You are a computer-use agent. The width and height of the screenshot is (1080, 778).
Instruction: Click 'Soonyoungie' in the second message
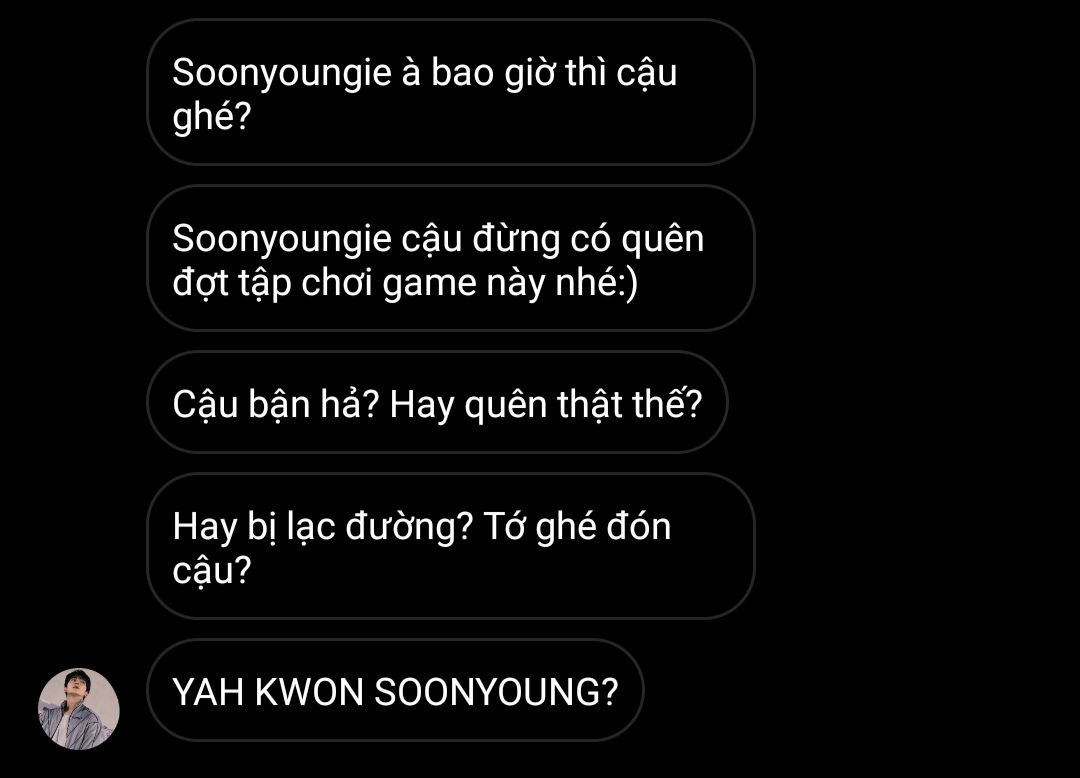pyautogui.click(x=282, y=240)
